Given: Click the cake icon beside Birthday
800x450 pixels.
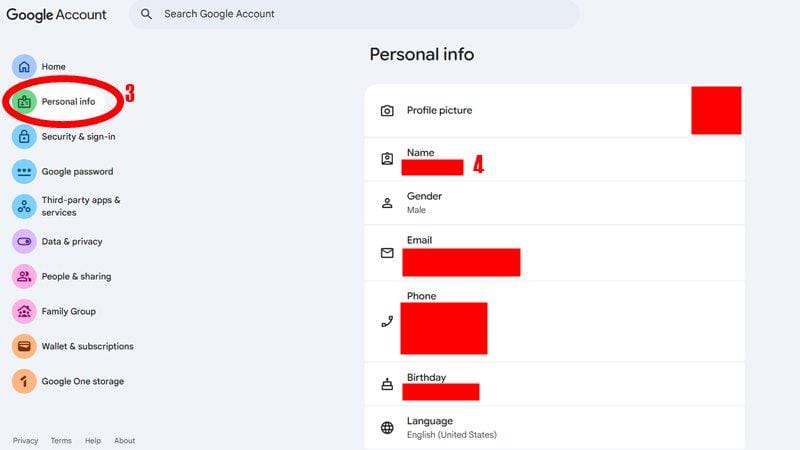Looking at the screenshot, I should [387, 384].
